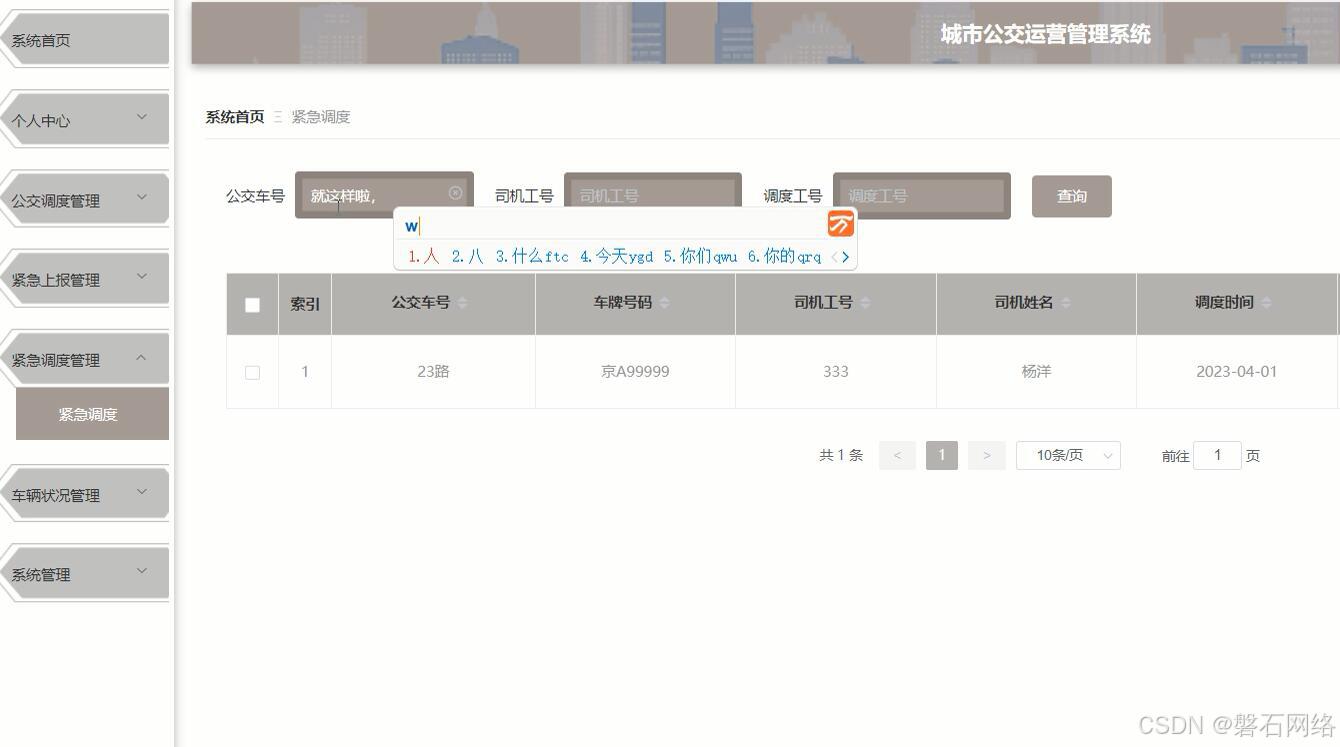The width and height of the screenshot is (1340, 747).
Task: Expand 车辆状况管理 menu
Action: tap(85, 494)
